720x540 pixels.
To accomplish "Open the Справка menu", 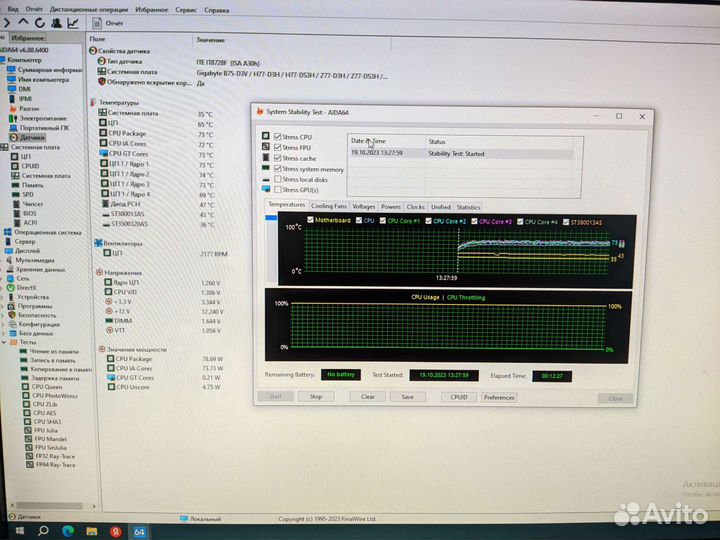I will (216, 10).
